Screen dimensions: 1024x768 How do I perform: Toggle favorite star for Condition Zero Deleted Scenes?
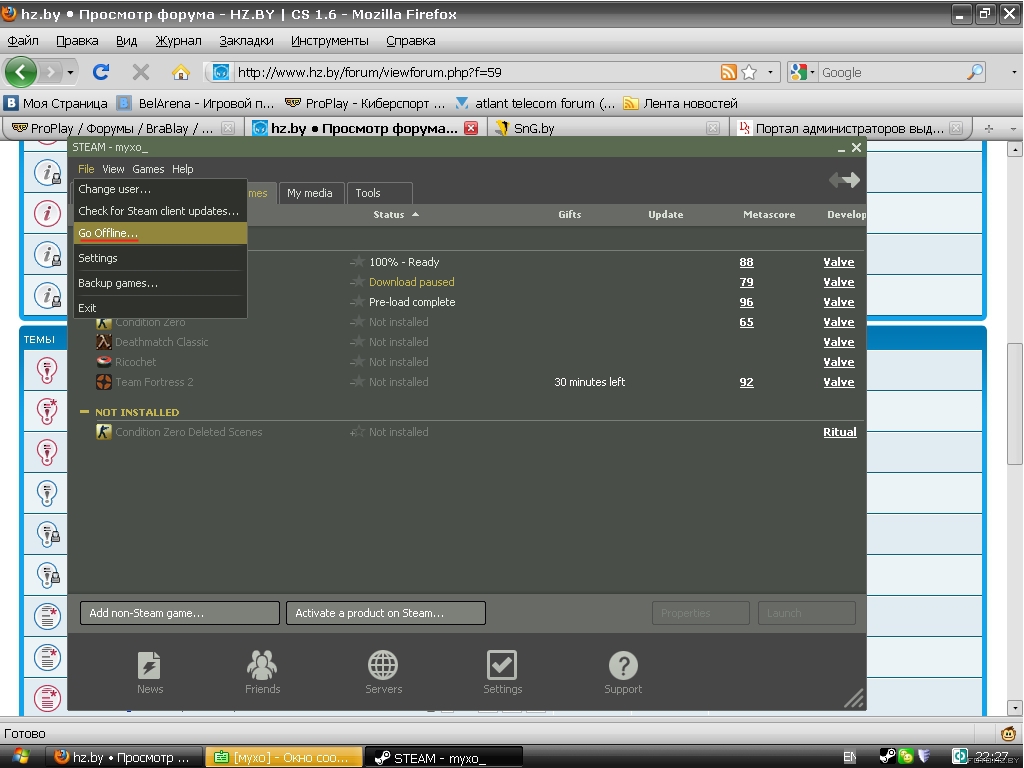(x=357, y=432)
